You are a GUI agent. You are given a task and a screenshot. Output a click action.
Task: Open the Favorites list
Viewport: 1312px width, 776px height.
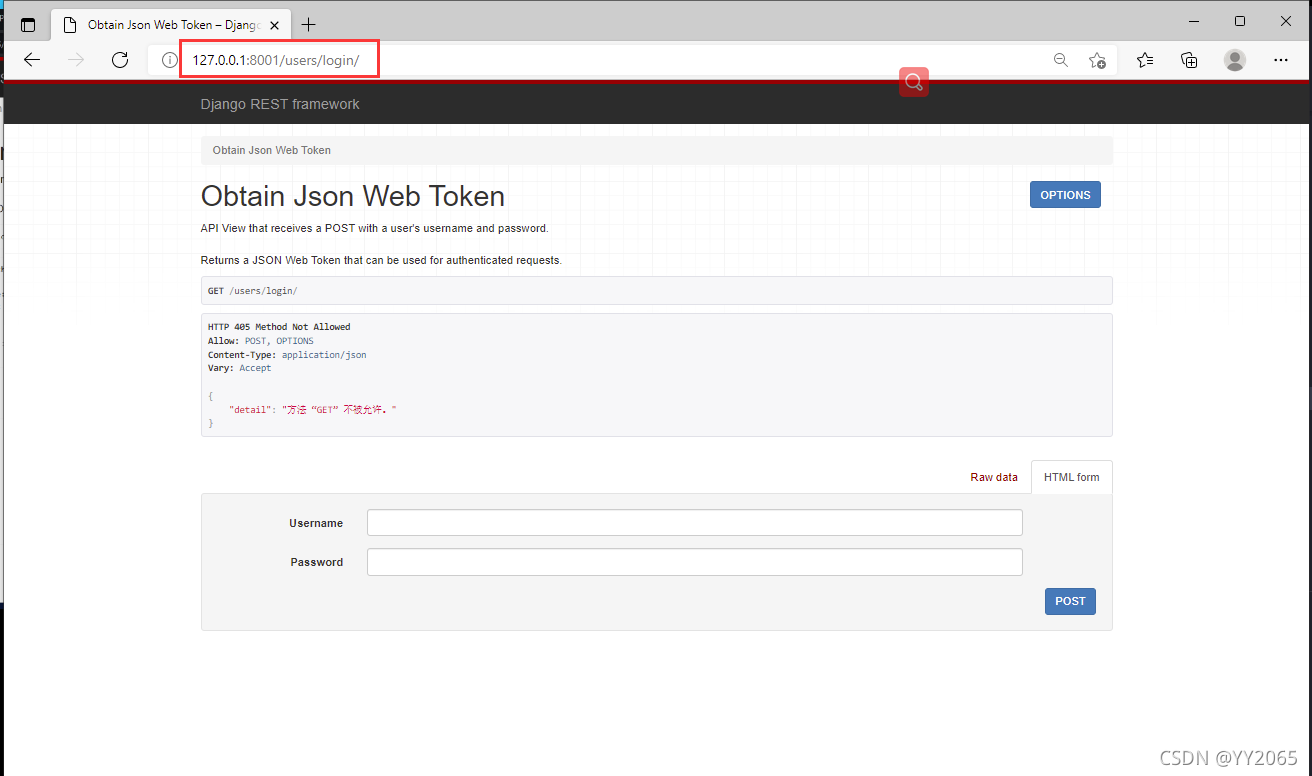[x=1145, y=60]
